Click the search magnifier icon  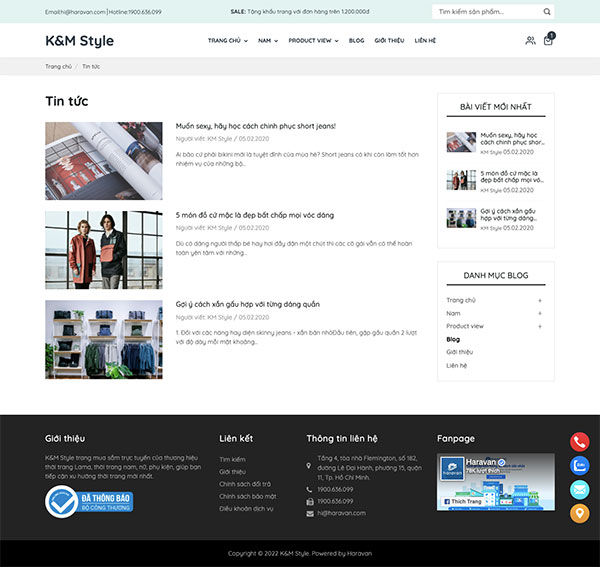coord(547,12)
